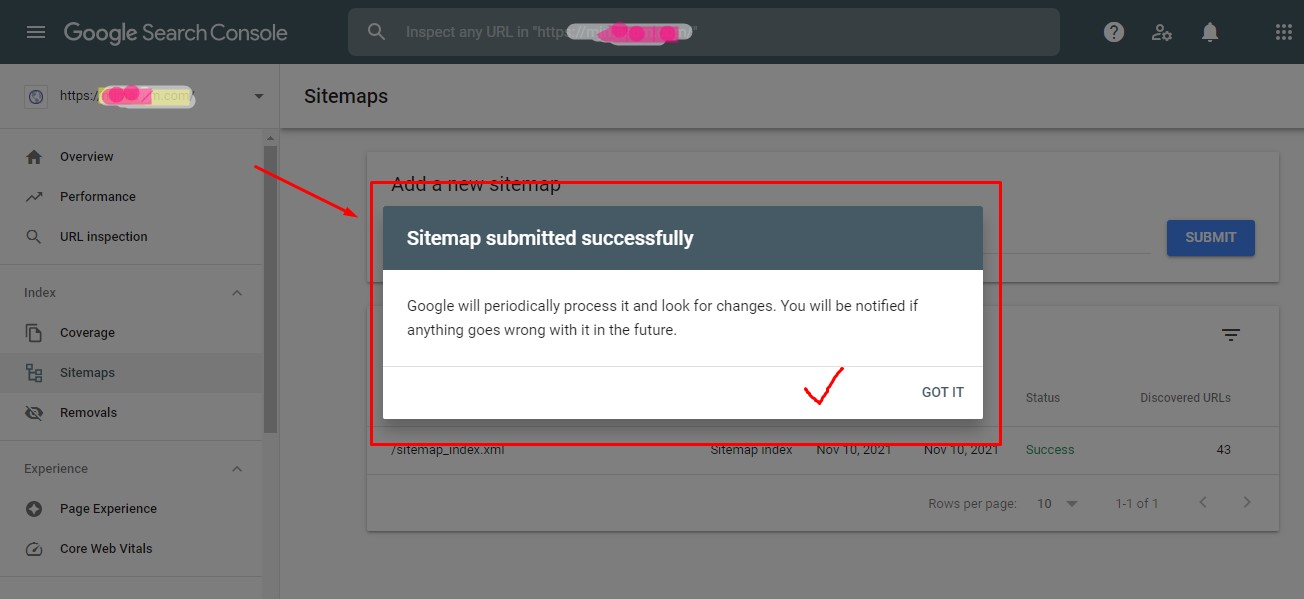Open the hamburger main menu
Screen dimensions: 1304x599
click(36, 32)
